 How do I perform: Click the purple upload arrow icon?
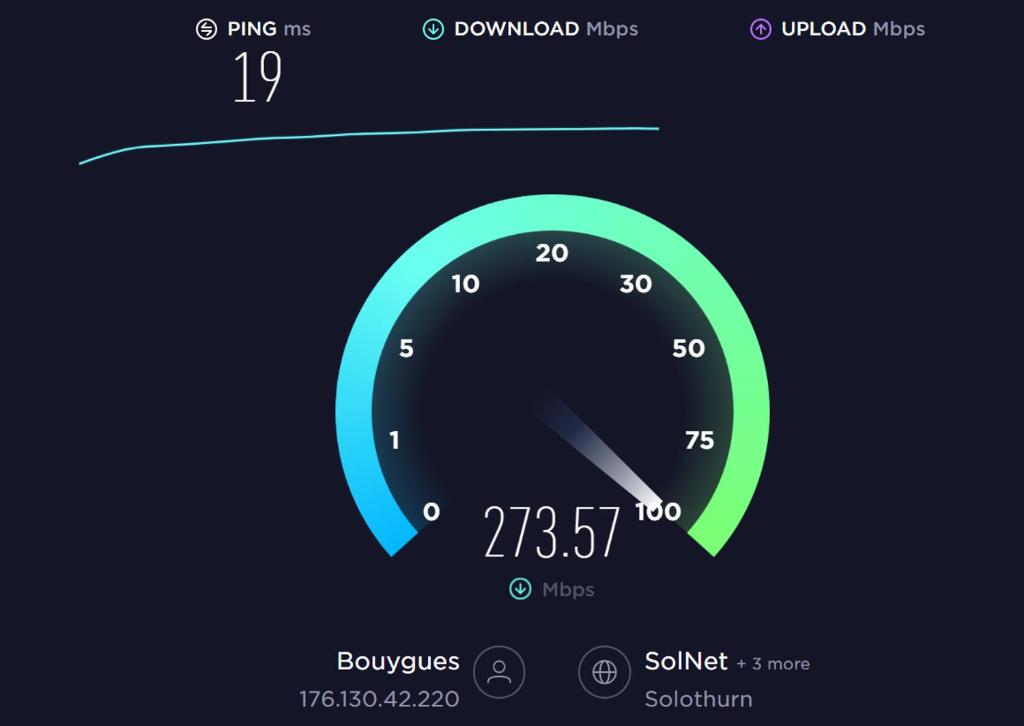pyautogui.click(x=760, y=29)
